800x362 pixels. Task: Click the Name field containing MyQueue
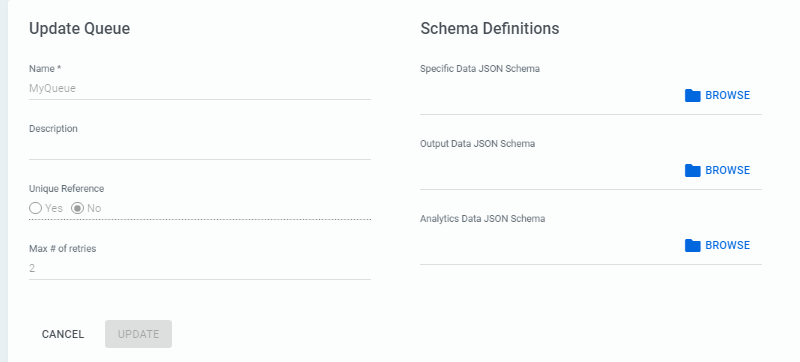point(200,88)
